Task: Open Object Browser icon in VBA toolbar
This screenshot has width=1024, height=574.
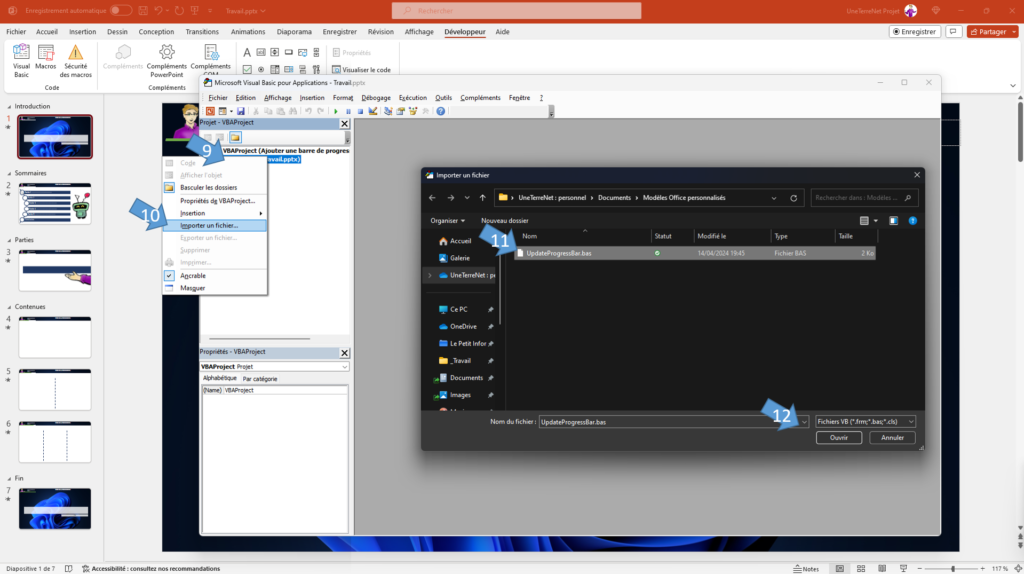Action: pos(413,112)
